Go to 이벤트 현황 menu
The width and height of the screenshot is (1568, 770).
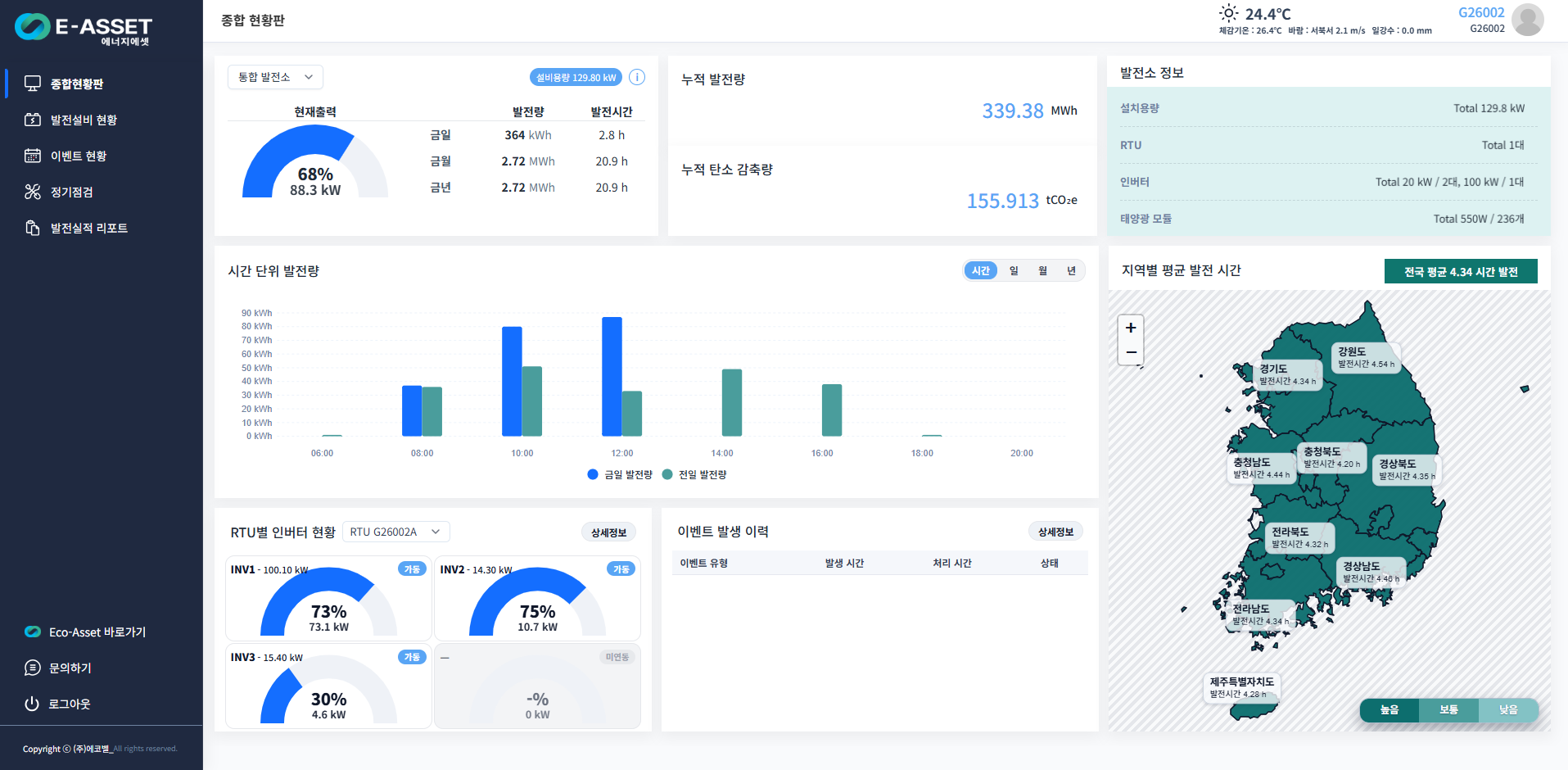[79, 156]
